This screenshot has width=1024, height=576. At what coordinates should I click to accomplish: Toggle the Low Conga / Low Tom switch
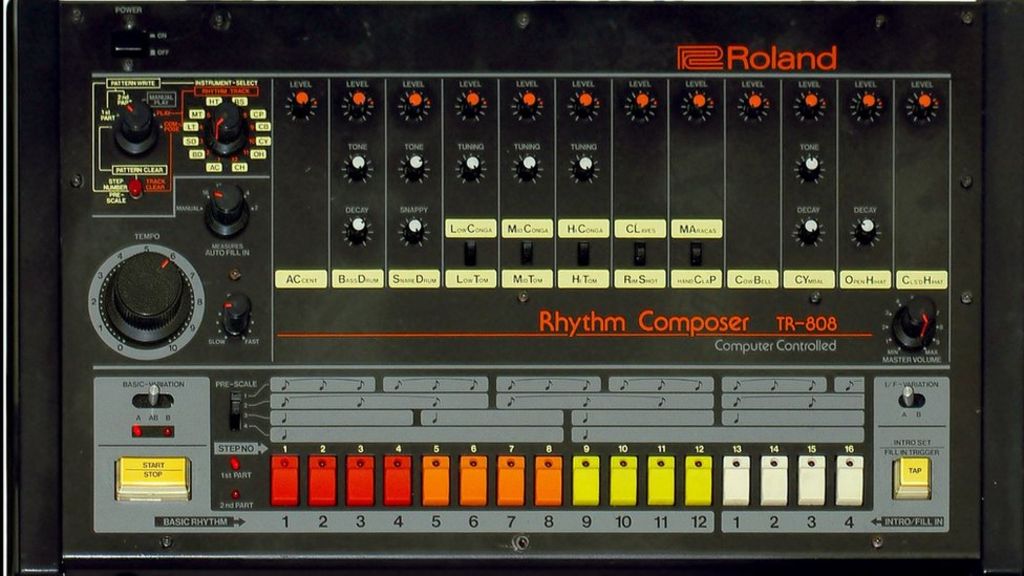click(470, 253)
